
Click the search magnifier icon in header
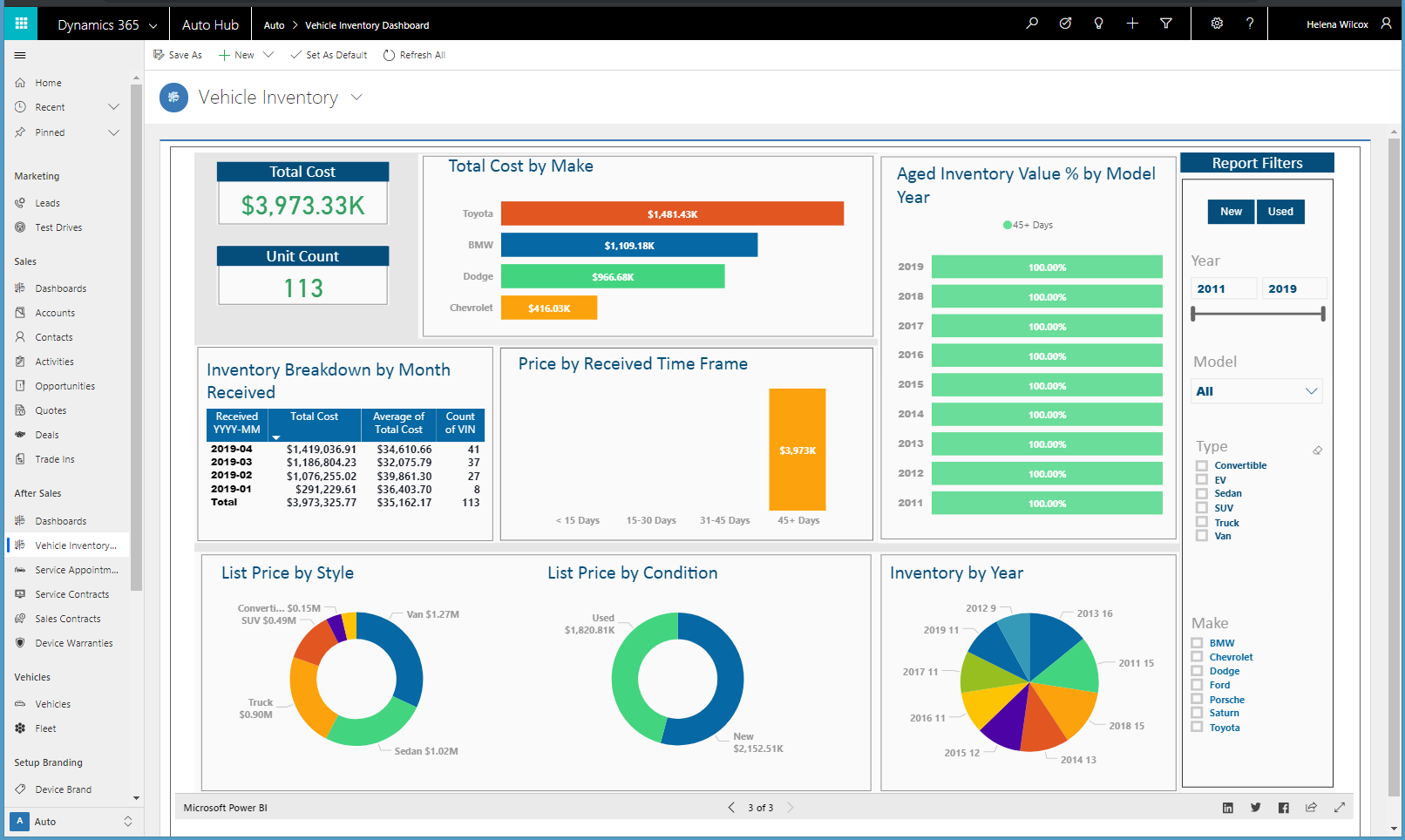(x=1032, y=24)
